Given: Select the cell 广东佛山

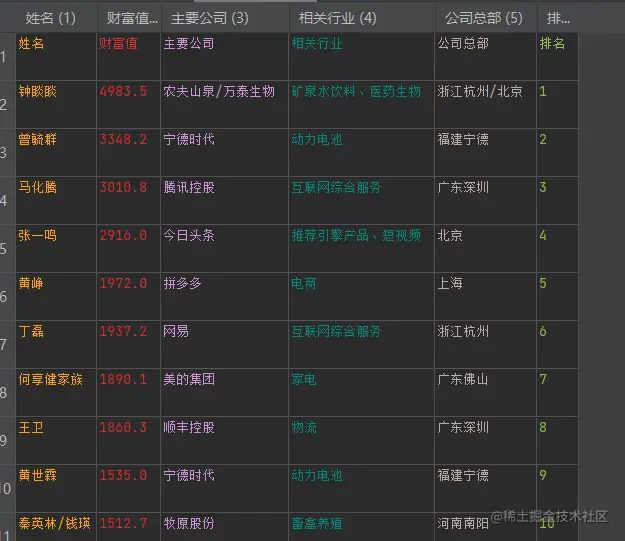Looking at the screenshot, I should point(485,392).
